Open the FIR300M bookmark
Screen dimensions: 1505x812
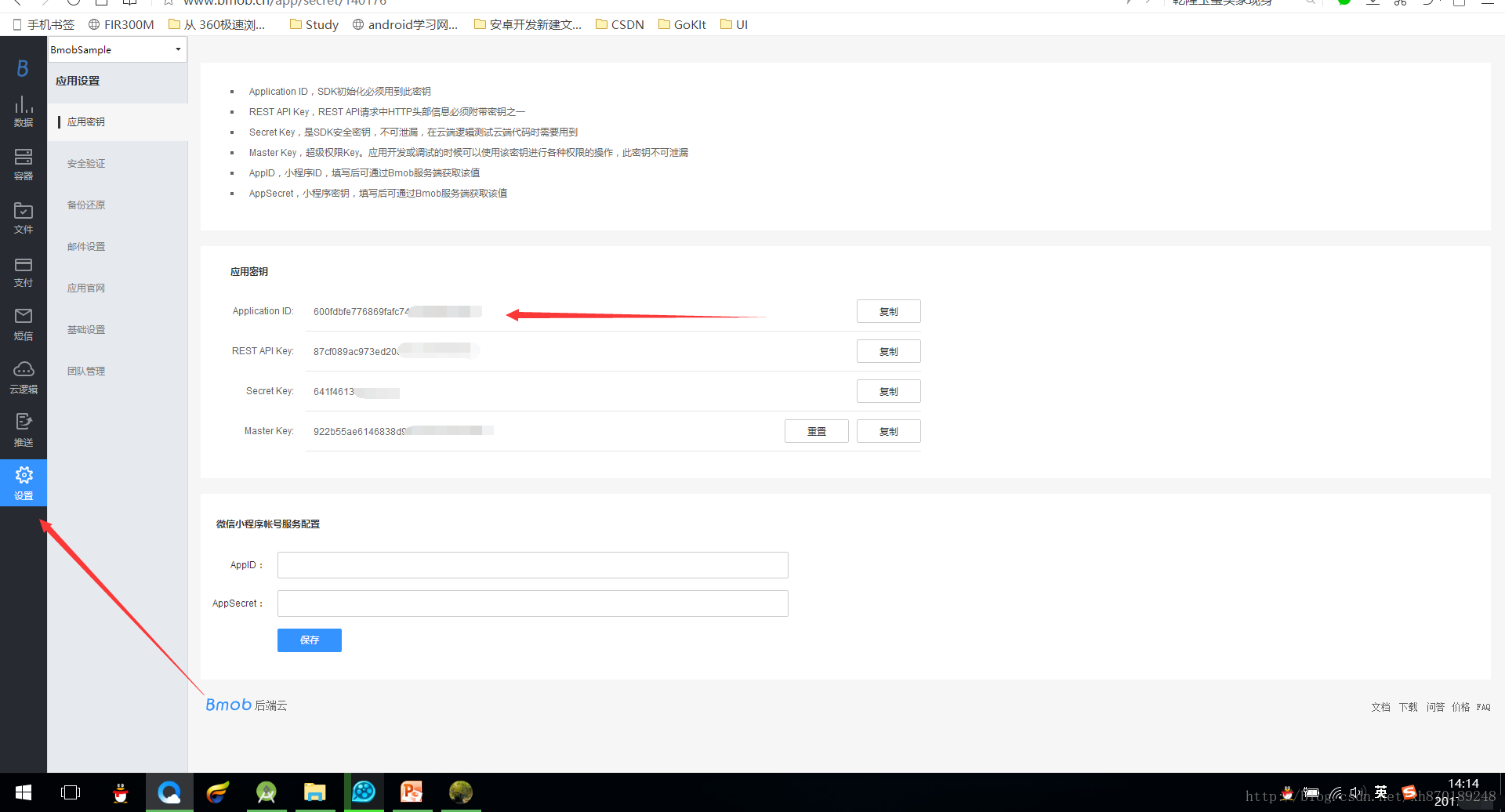click(x=121, y=24)
